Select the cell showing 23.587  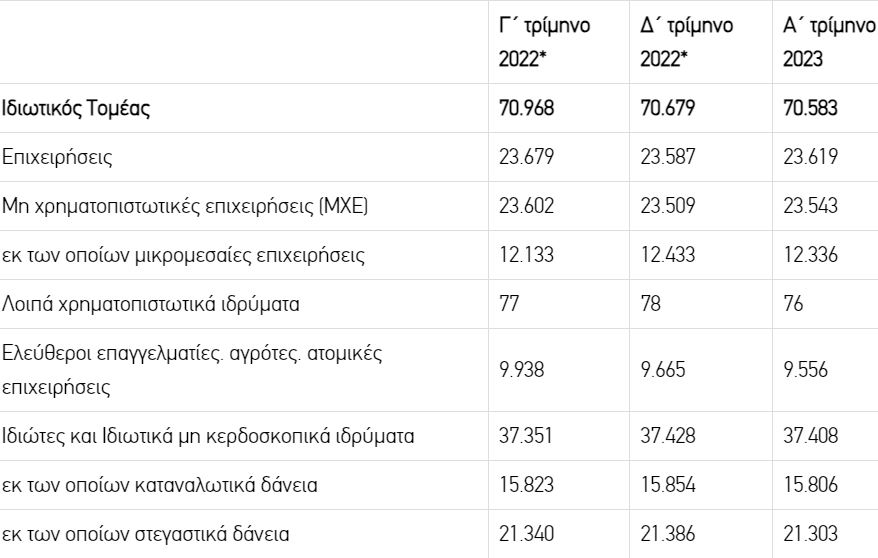667,157
